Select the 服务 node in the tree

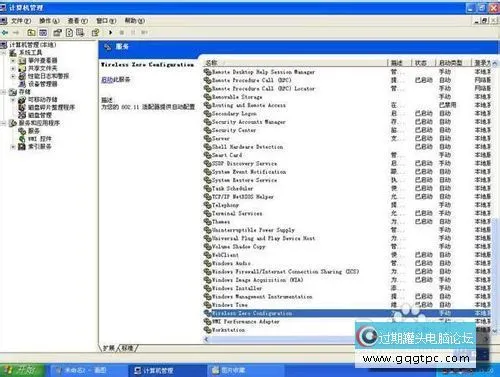point(33,131)
